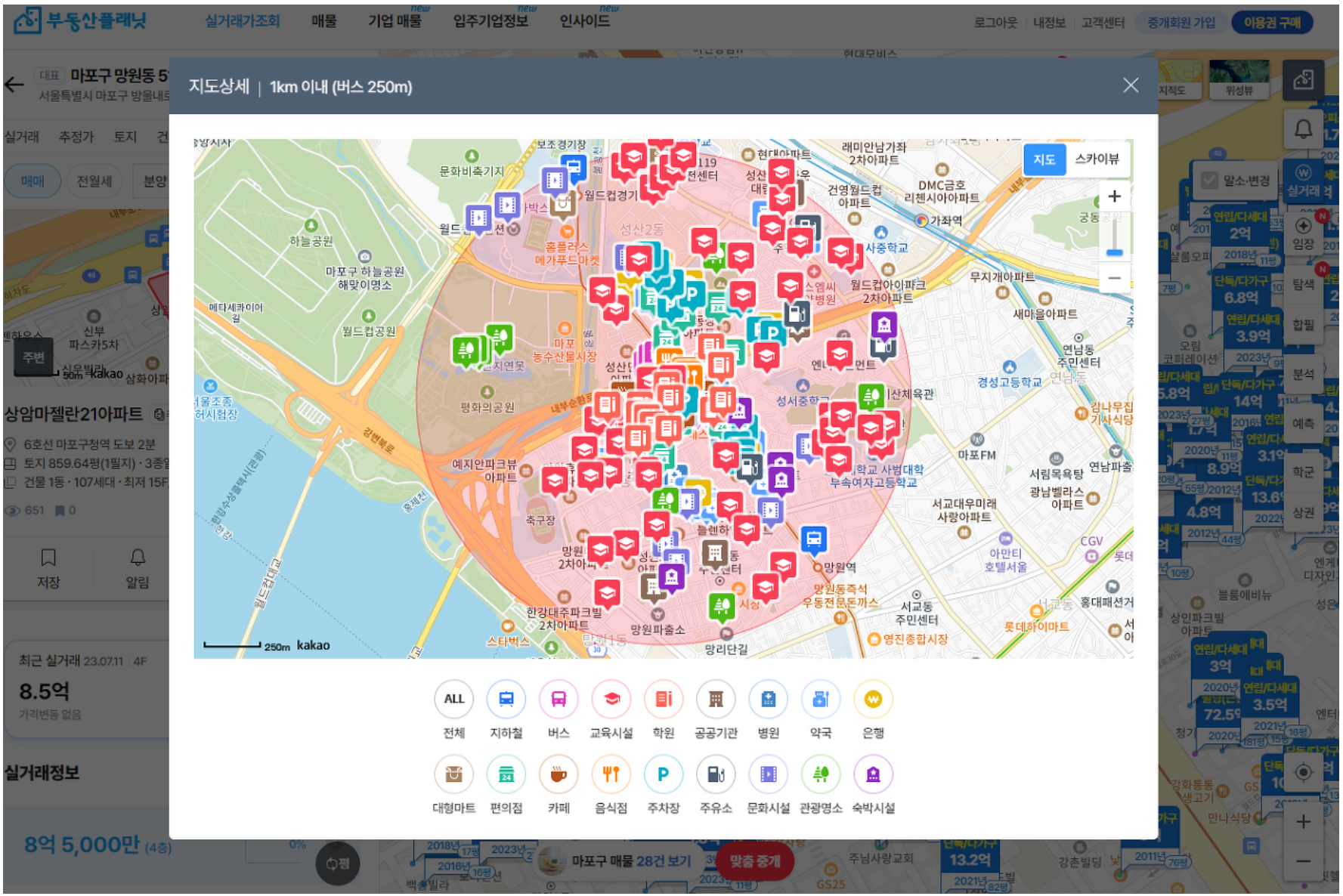Toggle the 말소·변경 checkbox

click(x=1210, y=181)
